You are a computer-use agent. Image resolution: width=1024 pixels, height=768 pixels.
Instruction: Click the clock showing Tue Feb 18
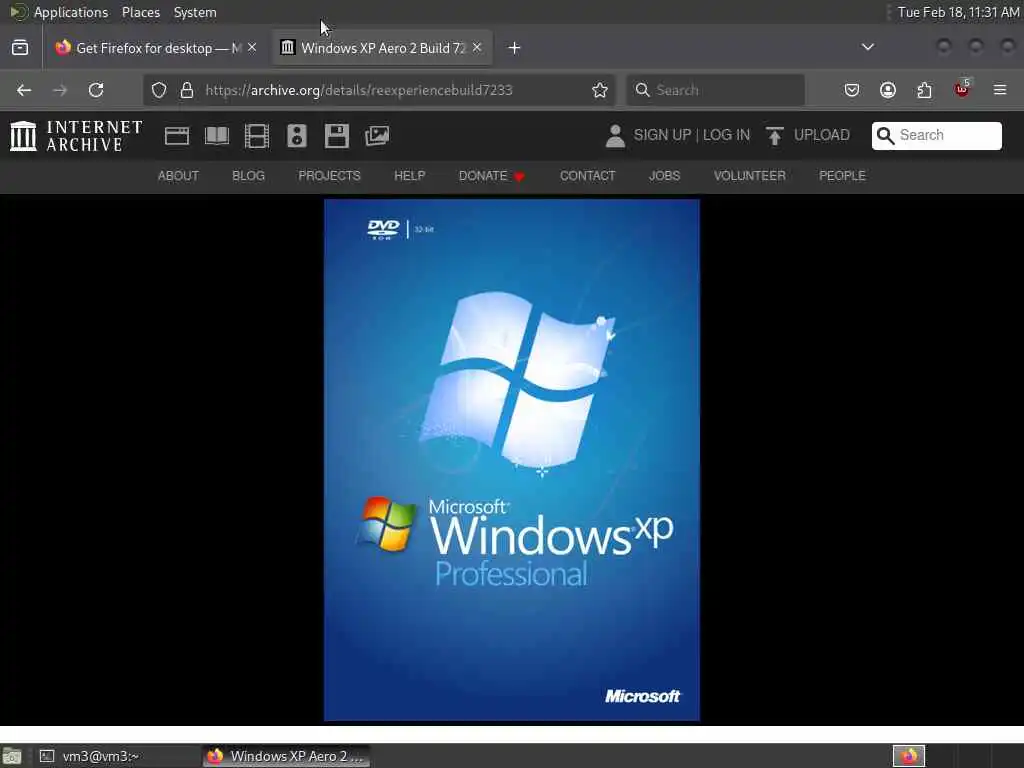pos(958,12)
